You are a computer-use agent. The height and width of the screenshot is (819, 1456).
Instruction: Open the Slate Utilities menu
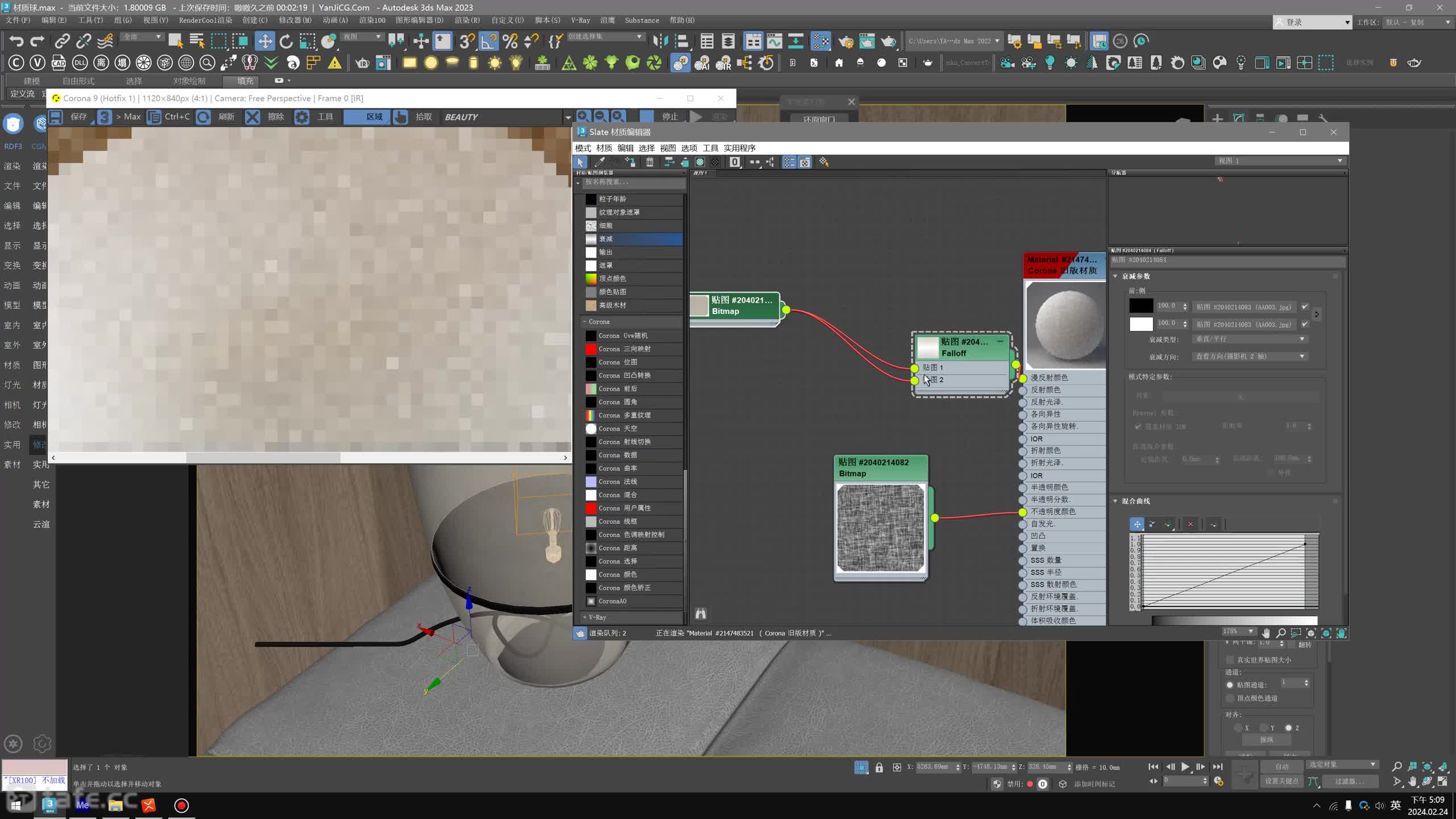click(739, 148)
